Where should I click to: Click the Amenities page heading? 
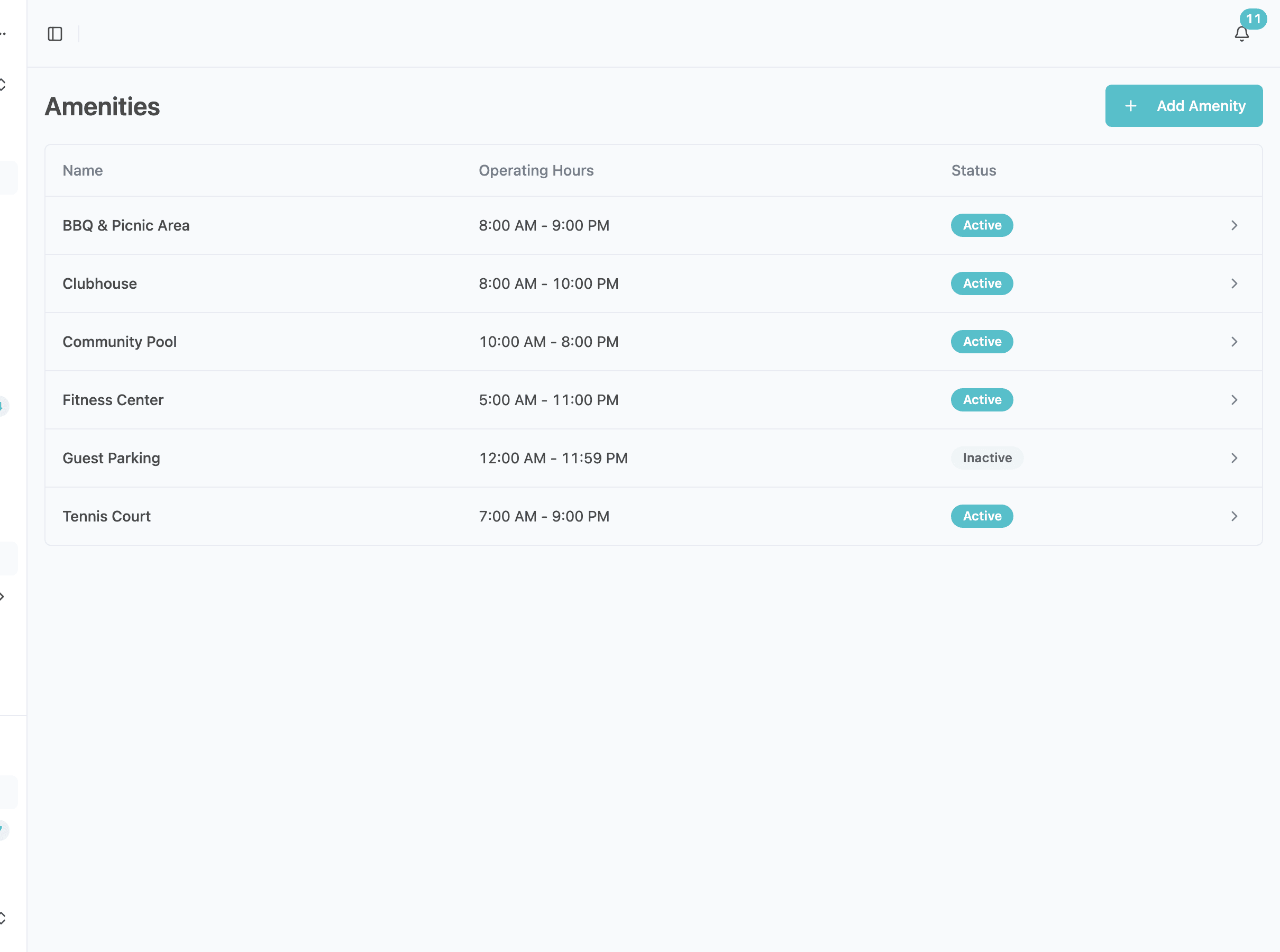pyautogui.click(x=103, y=106)
